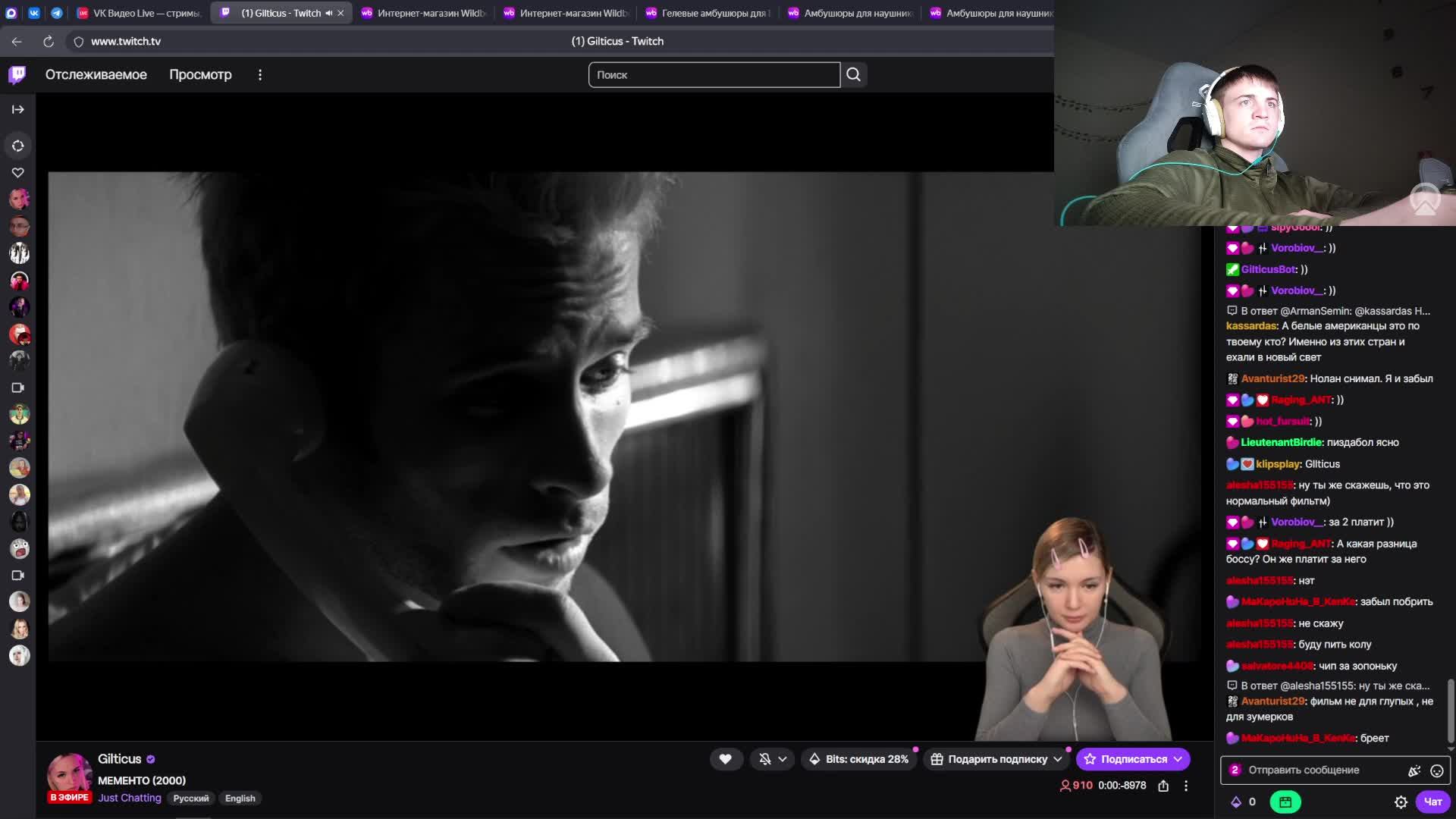The height and width of the screenshot is (819, 1456).
Task: Open stream options three-dot menu
Action: pyautogui.click(x=1186, y=786)
